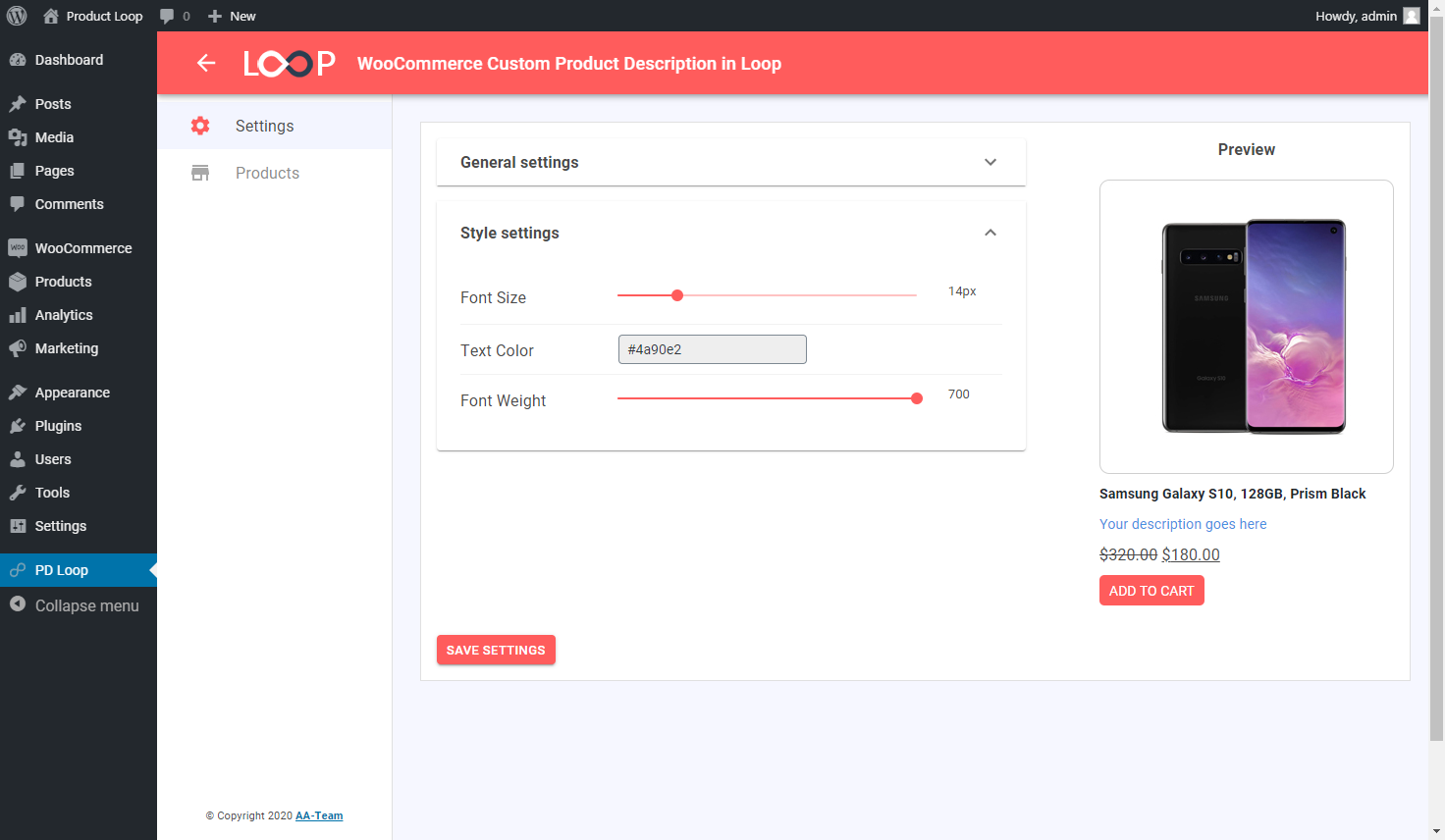Click the Font Size slider handle

[677, 295]
